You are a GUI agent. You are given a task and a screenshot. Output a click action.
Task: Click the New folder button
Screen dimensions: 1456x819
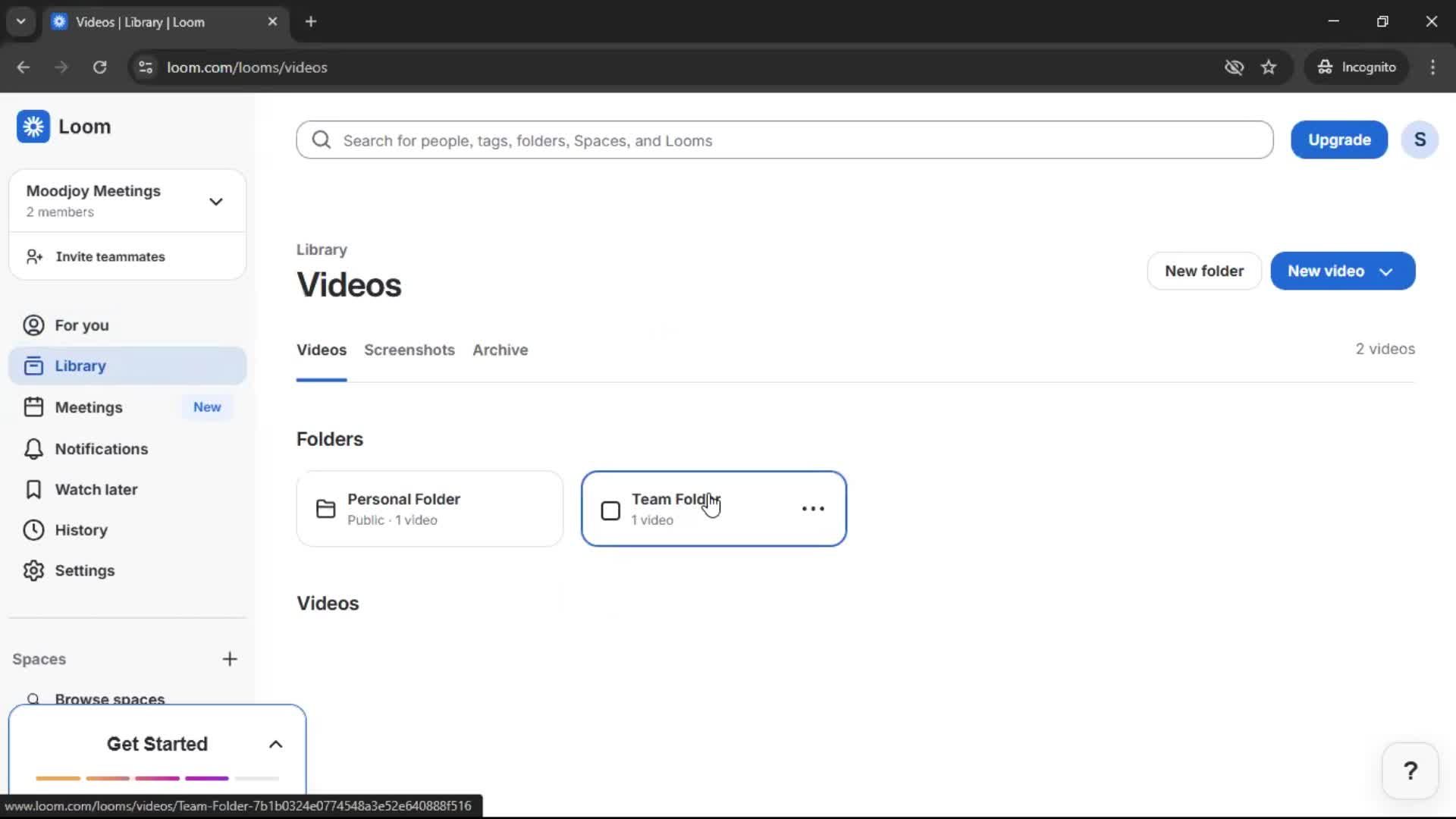coord(1203,271)
